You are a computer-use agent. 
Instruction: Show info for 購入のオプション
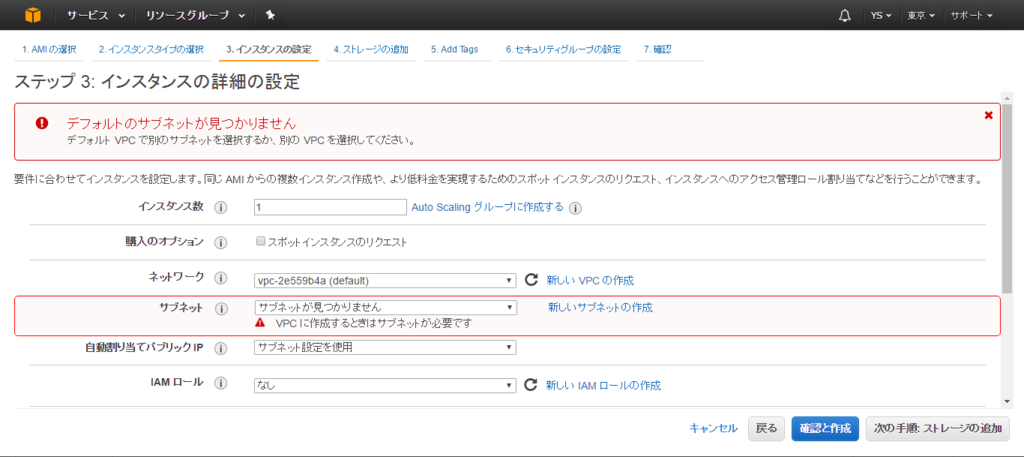[221, 243]
